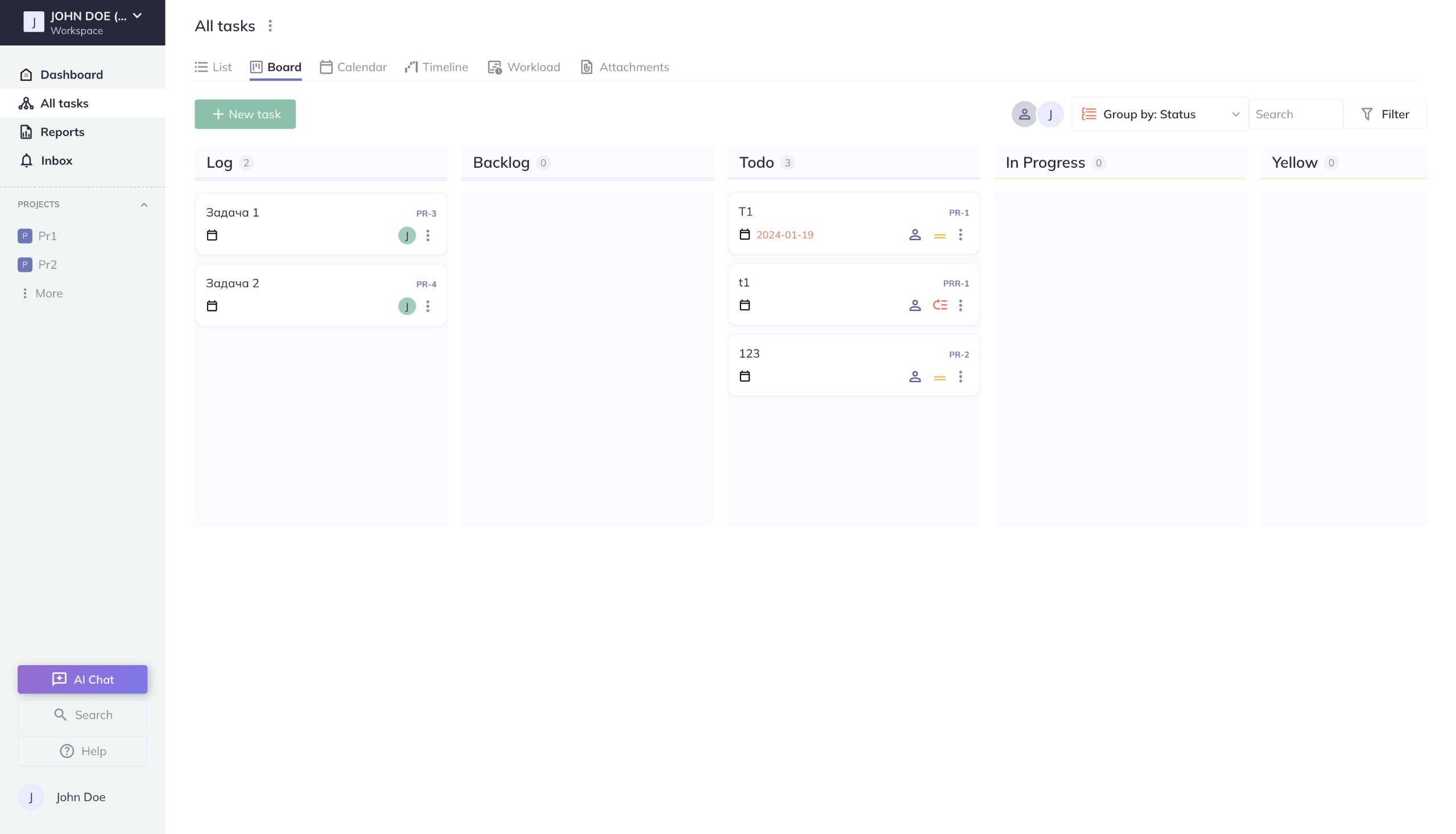Viewport: 1456px width, 834px height.
Task: Open more options for T1 card
Action: point(961,235)
